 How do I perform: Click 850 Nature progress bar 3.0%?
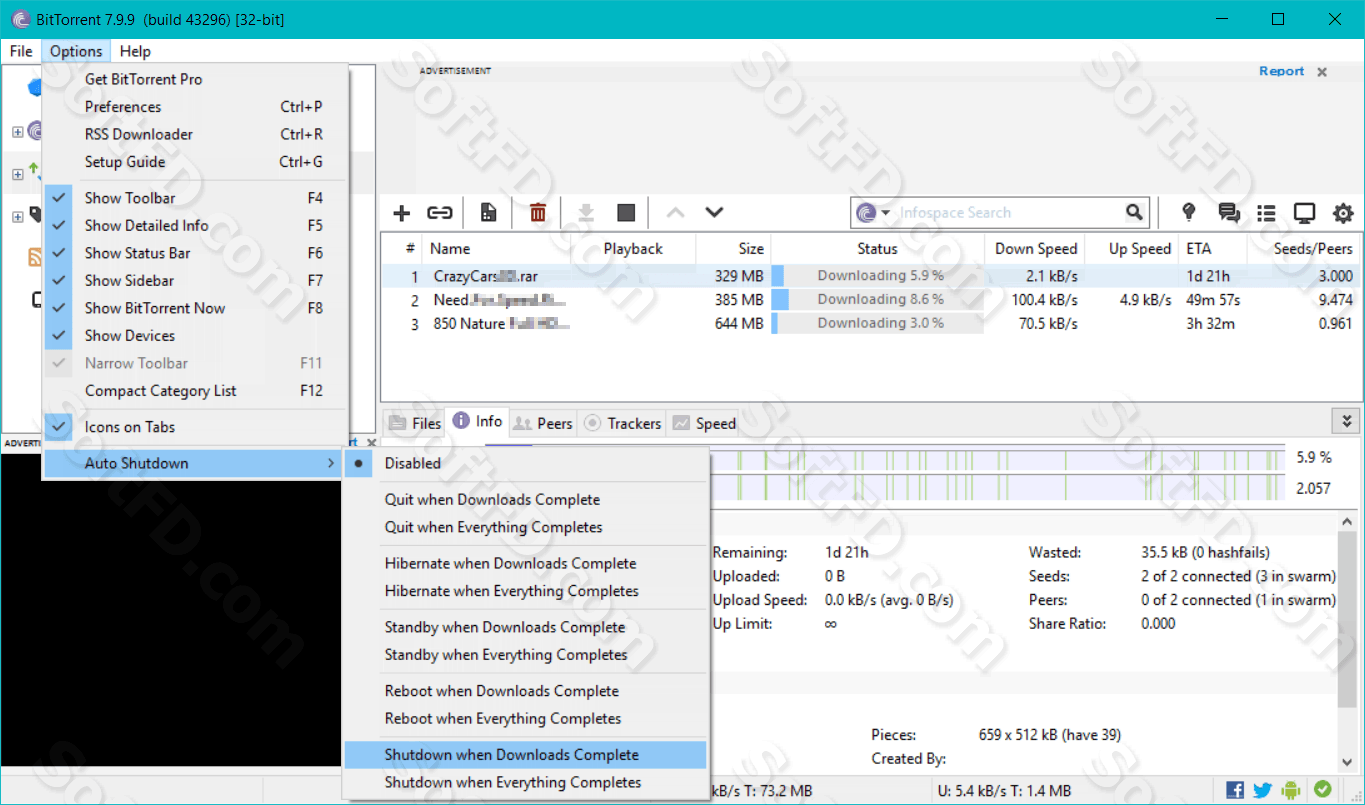(878, 323)
